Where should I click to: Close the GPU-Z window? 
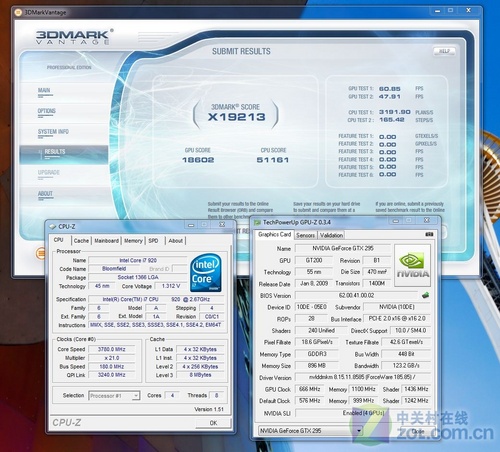pyautogui.click(x=427, y=220)
